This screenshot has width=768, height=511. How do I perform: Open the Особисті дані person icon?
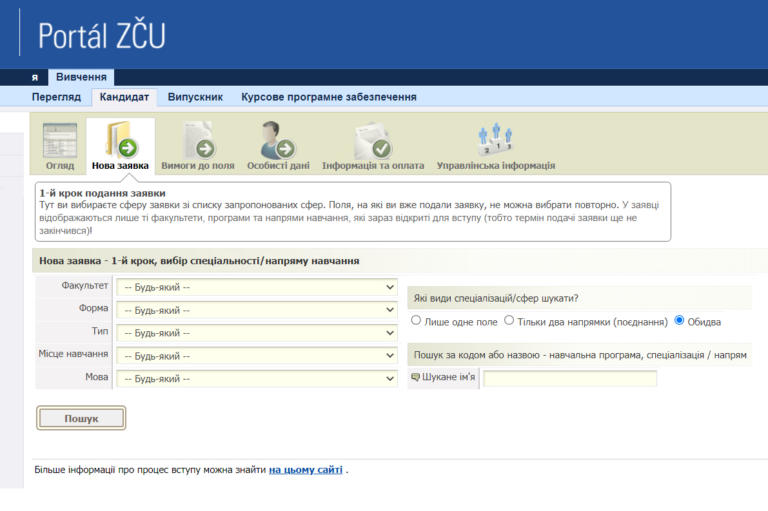click(277, 140)
